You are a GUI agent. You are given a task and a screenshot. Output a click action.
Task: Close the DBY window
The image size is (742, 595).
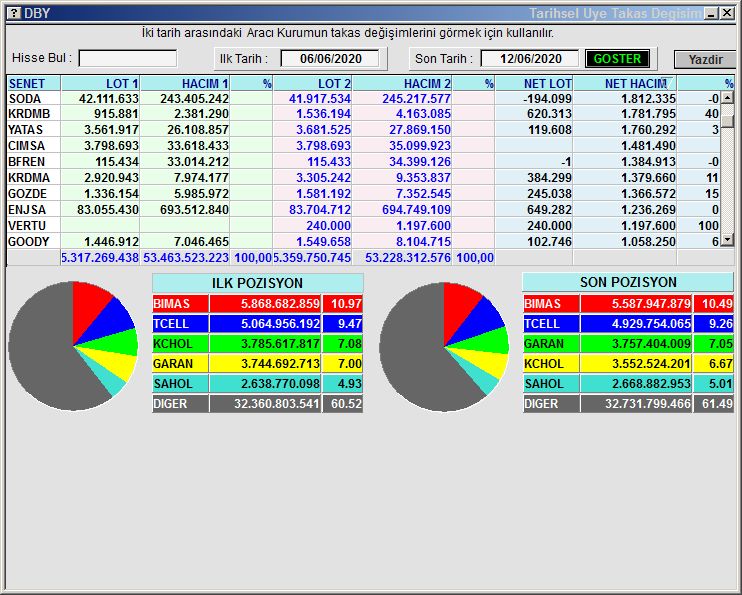pos(727,13)
